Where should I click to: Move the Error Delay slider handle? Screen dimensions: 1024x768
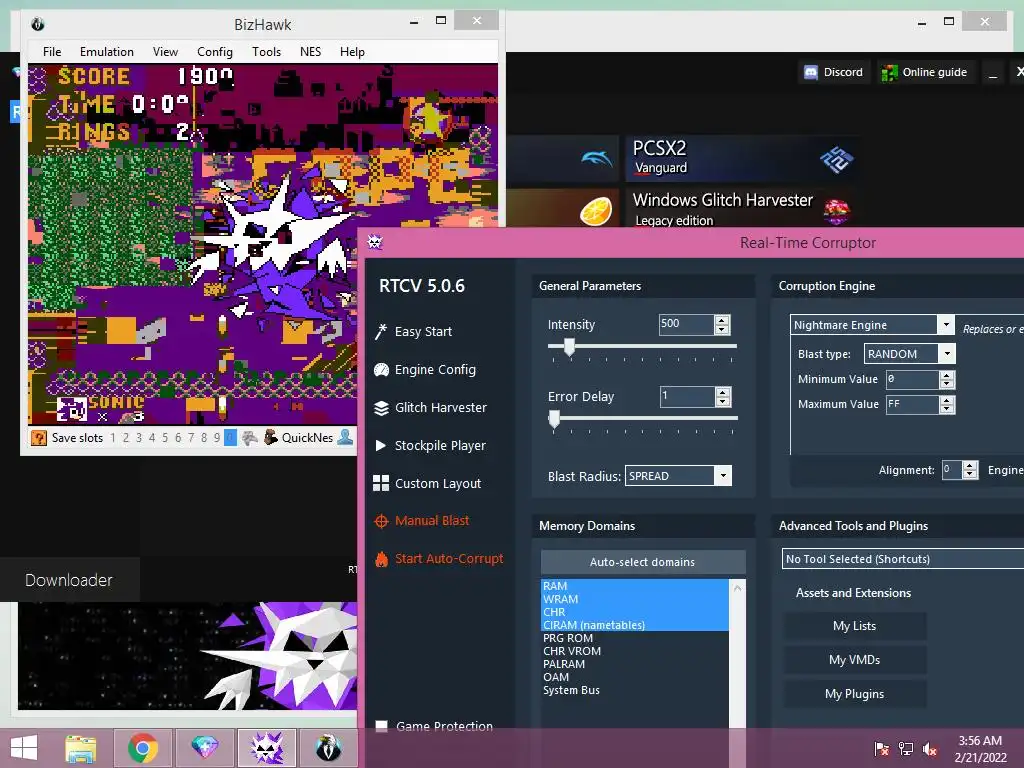point(554,419)
